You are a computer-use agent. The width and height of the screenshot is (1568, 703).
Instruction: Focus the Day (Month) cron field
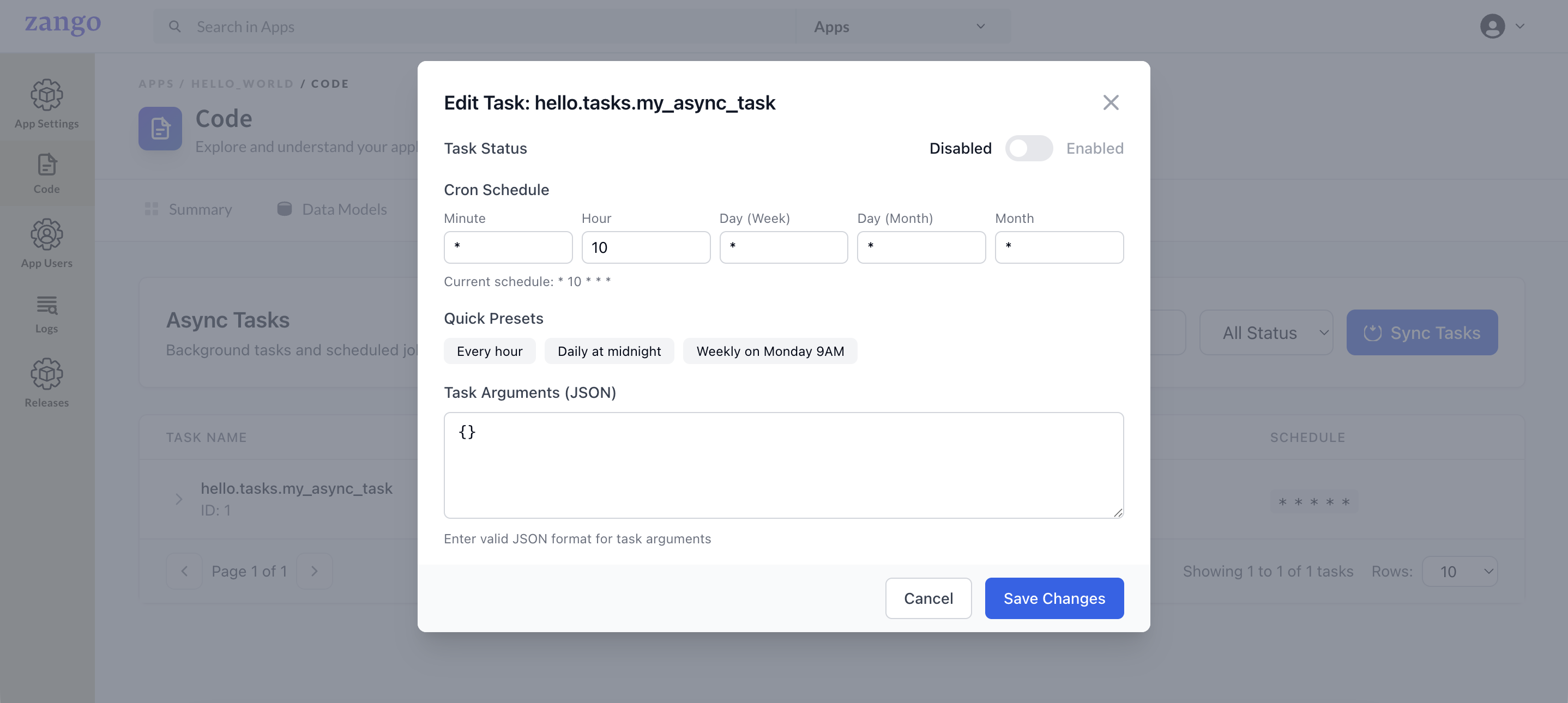pos(921,247)
